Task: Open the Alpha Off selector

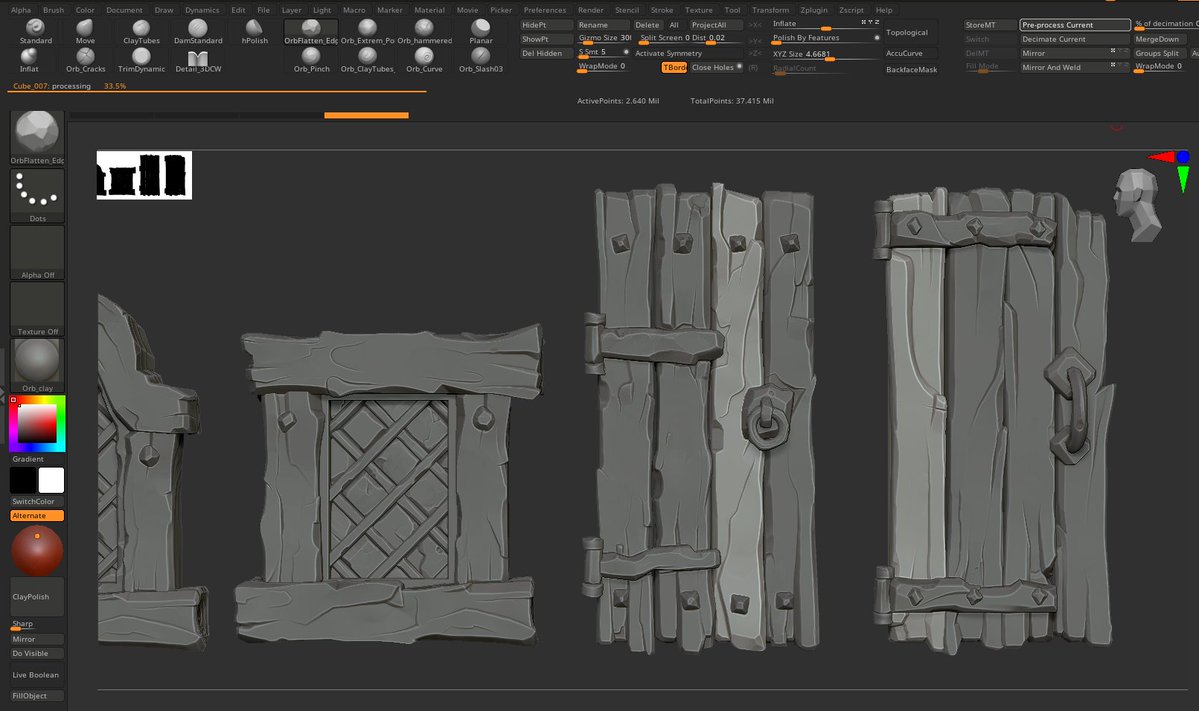Action: (37, 252)
